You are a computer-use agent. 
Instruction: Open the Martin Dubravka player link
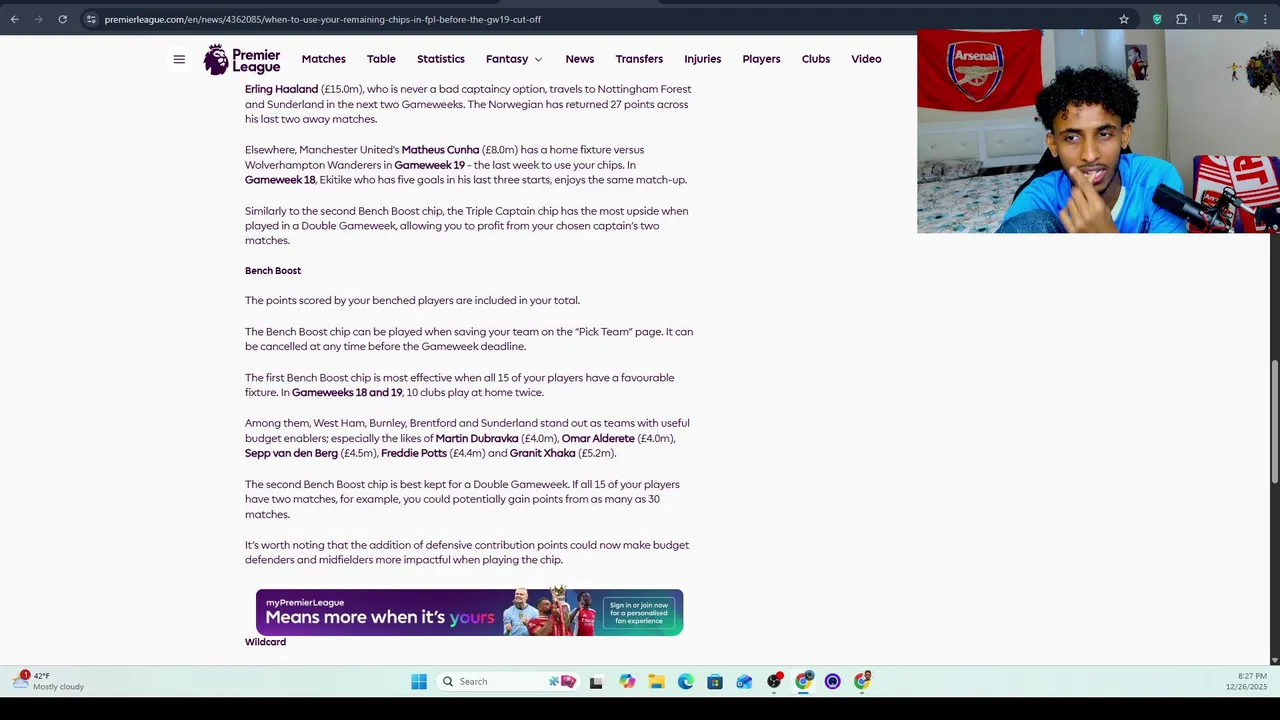point(477,439)
